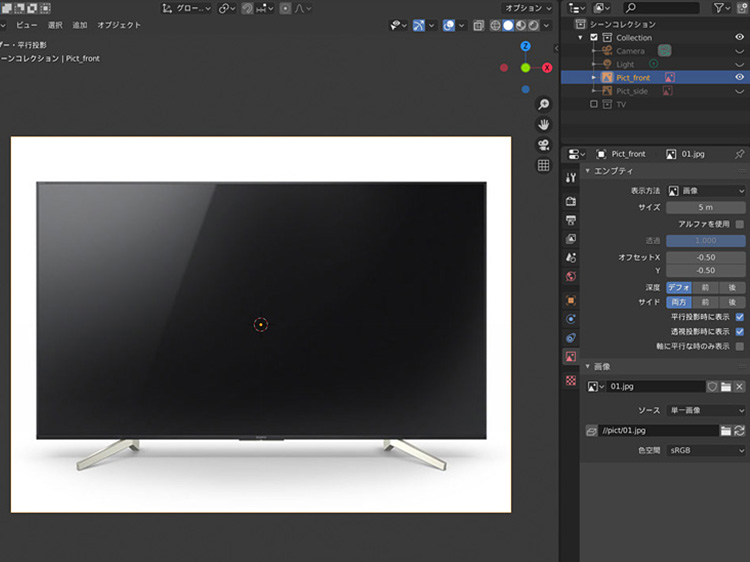This screenshot has height=562, width=750.
Task: Enable the アルファを使用 checkbox
Action: point(740,224)
